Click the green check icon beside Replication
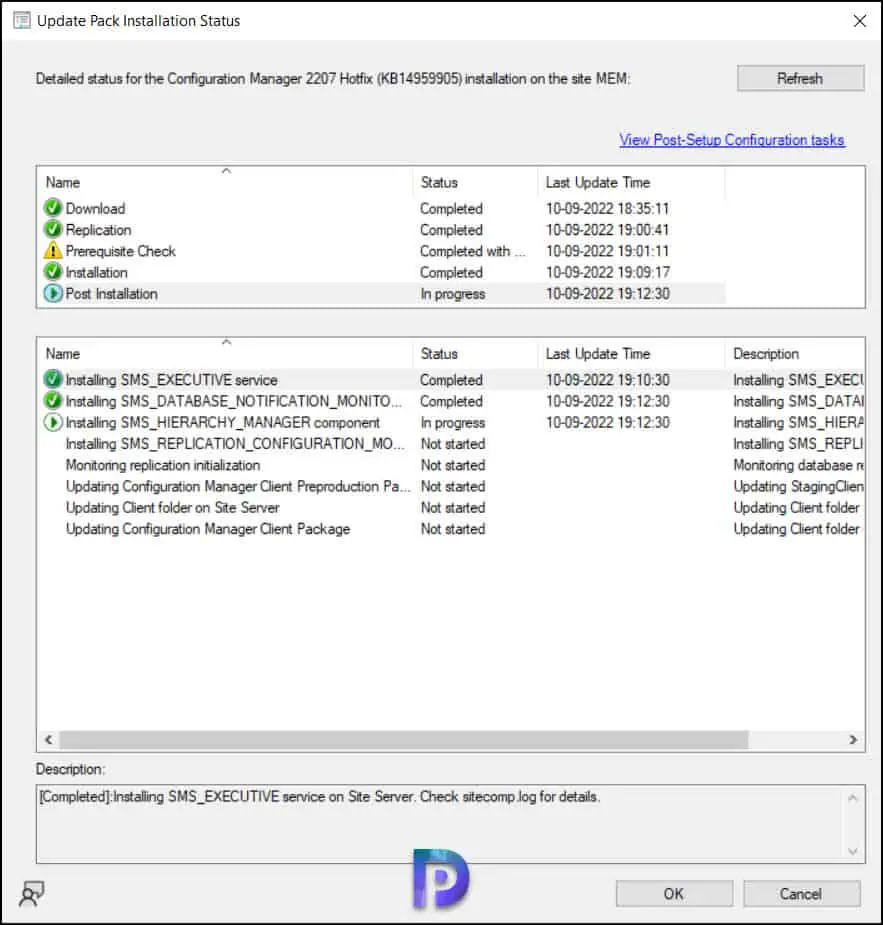Image resolution: width=883 pixels, height=925 pixels. tap(52, 229)
